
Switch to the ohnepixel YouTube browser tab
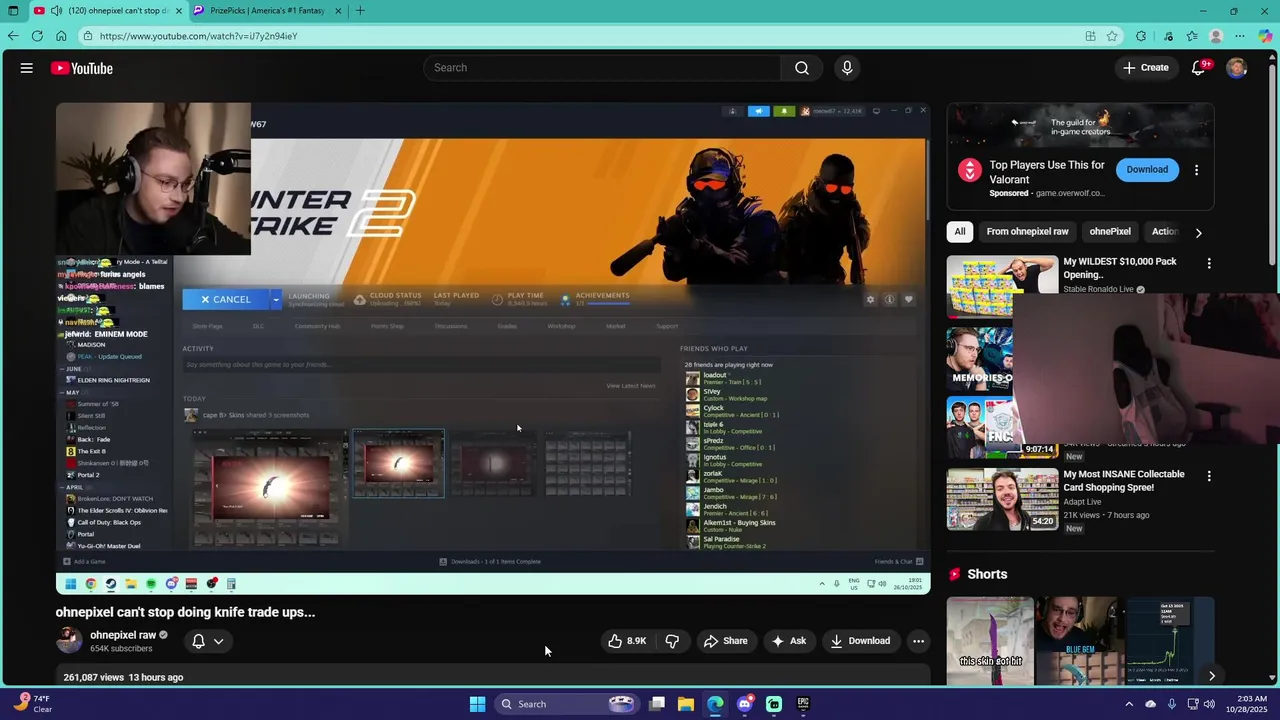[107, 11]
